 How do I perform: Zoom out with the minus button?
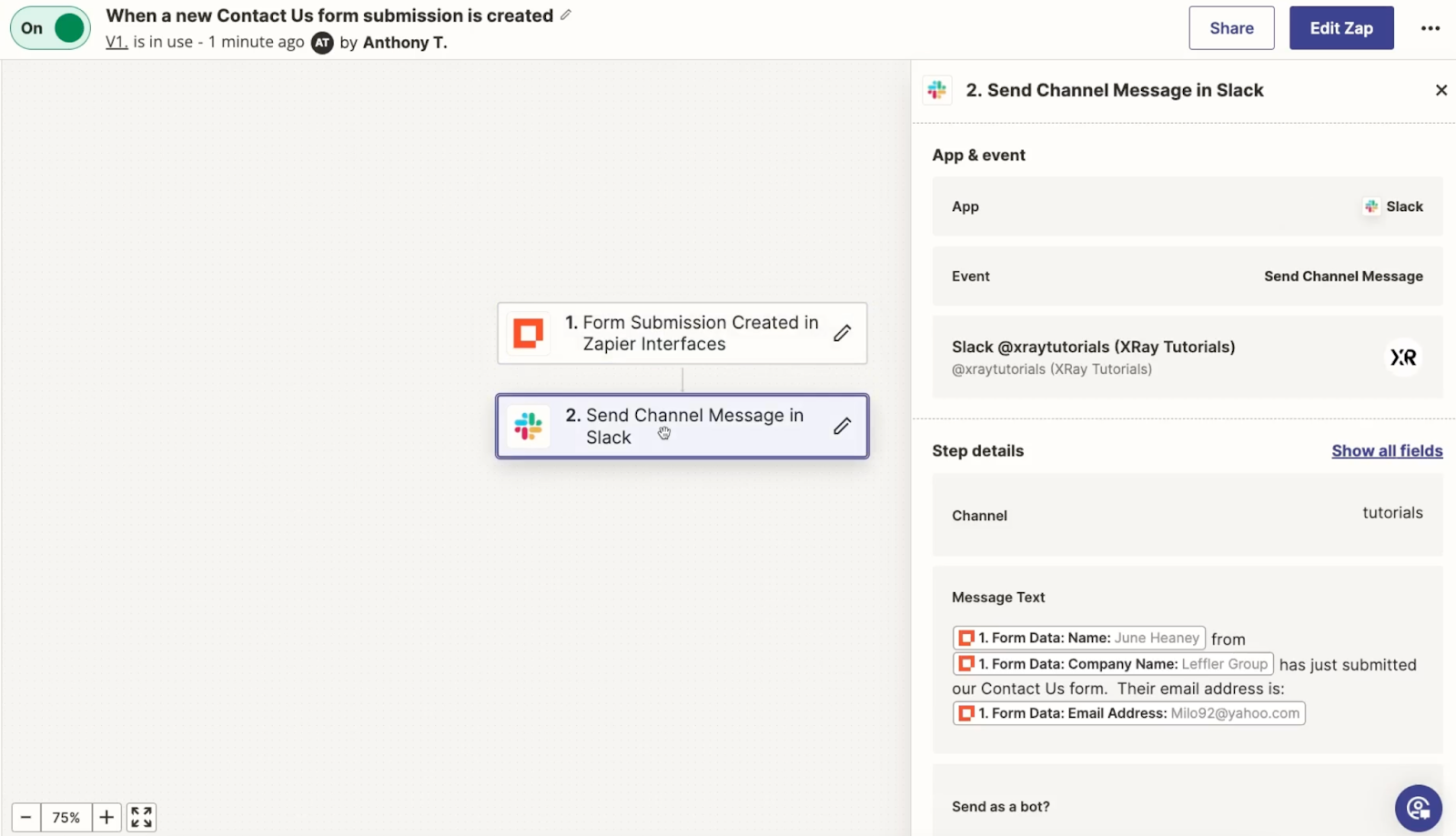click(26, 818)
